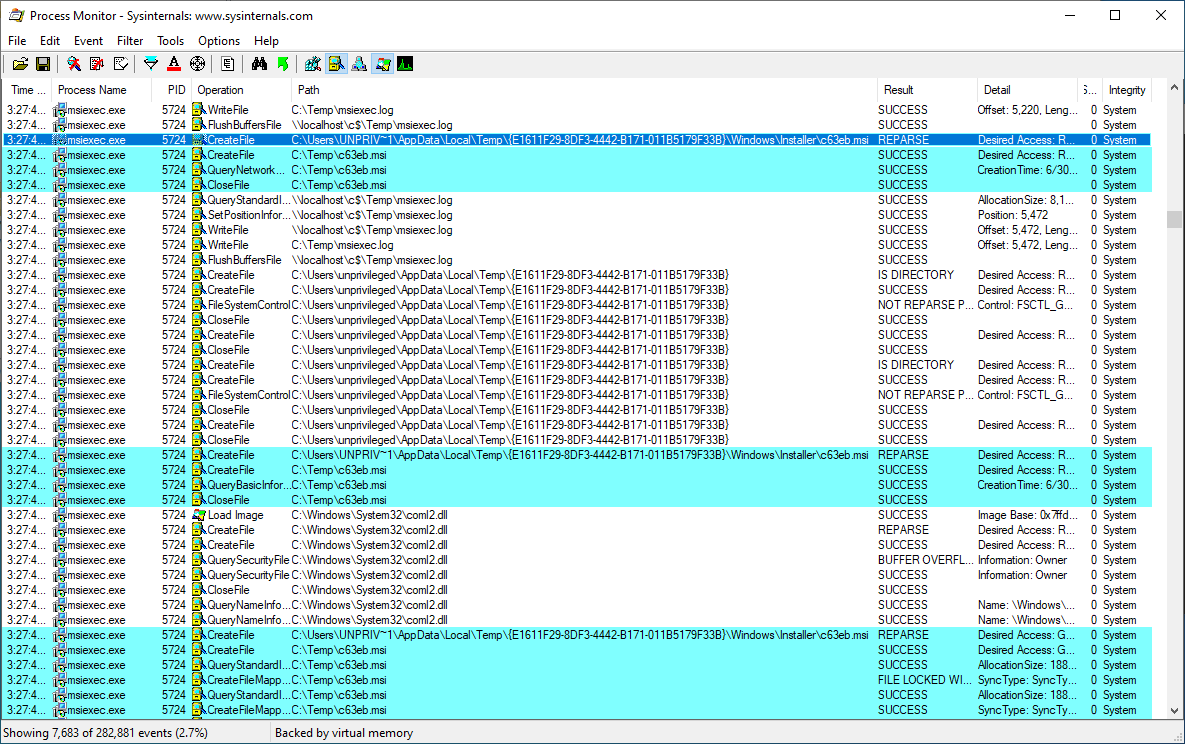The width and height of the screenshot is (1185, 744).
Task: Open the Filter funnel icon
Action: [x=151, y=64]
